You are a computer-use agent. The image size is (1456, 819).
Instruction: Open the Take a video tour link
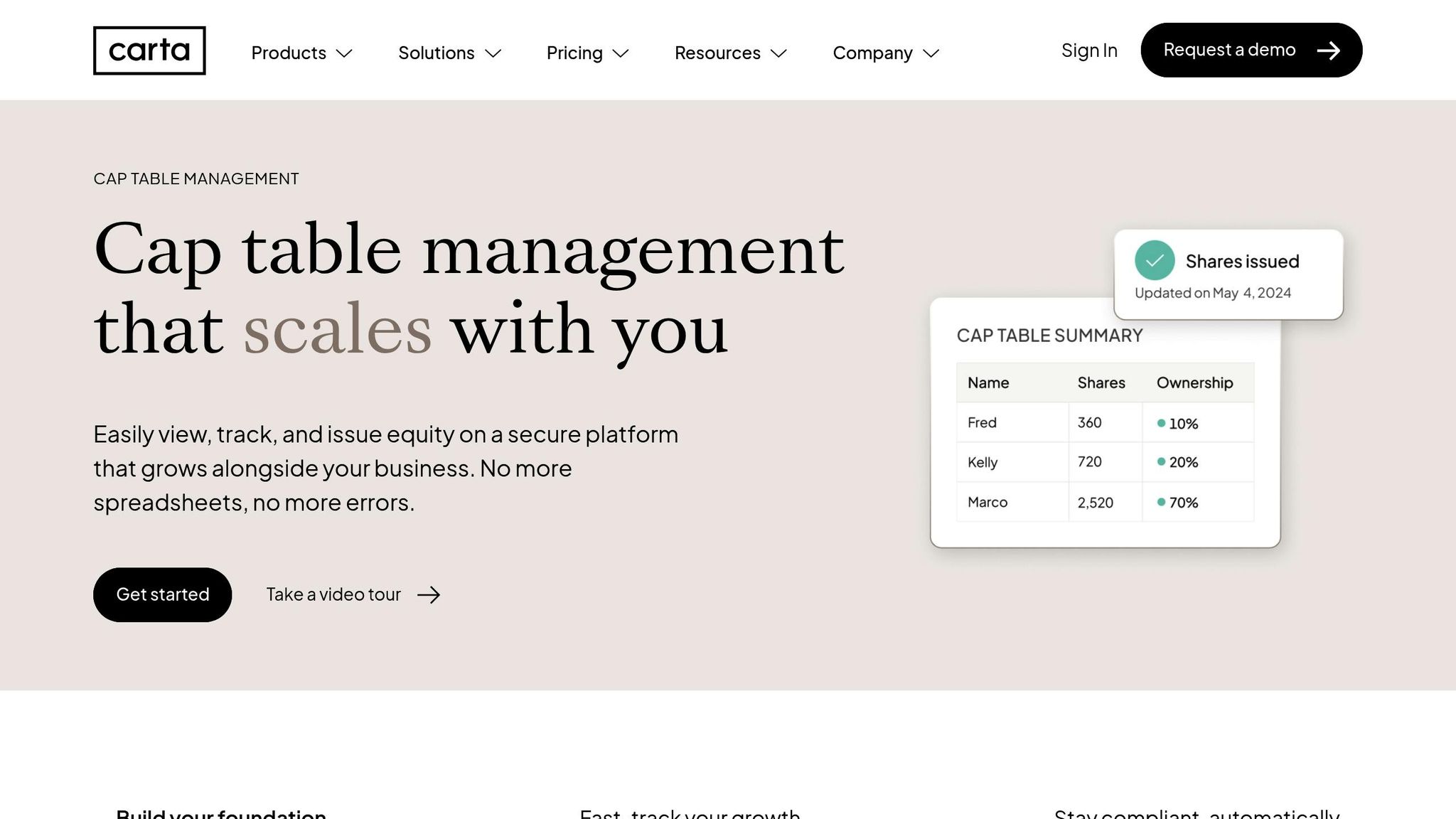coord(333,594)
